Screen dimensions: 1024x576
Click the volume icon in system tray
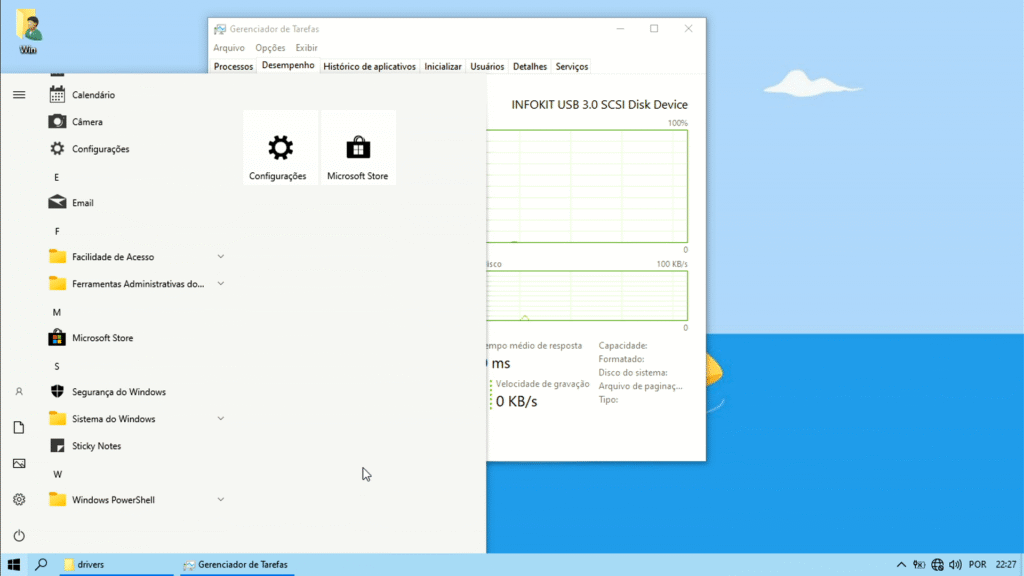(955, 565)
